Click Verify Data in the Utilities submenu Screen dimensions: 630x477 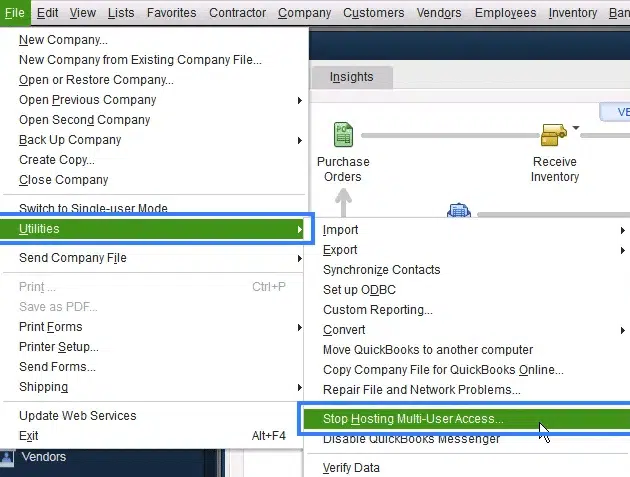tap(351, 467)
